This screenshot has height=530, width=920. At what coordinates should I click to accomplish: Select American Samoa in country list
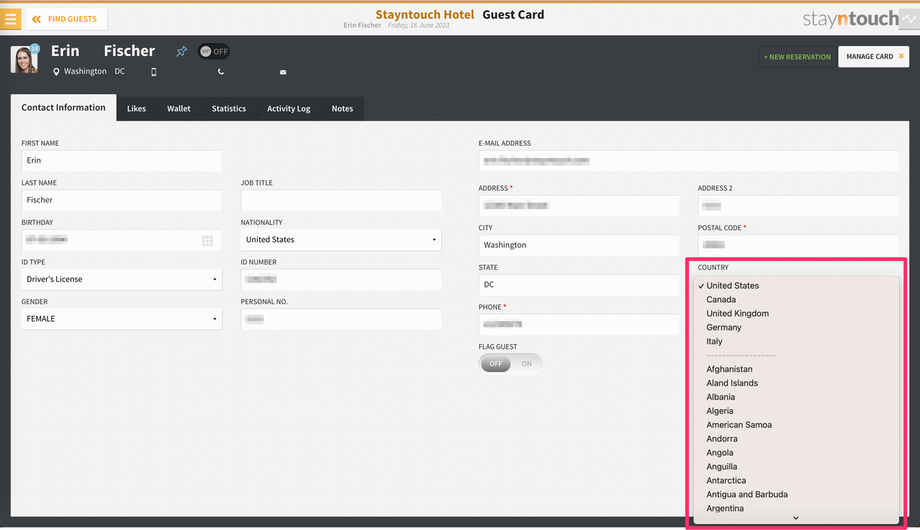pyautogui.click(x=796, y=425)
